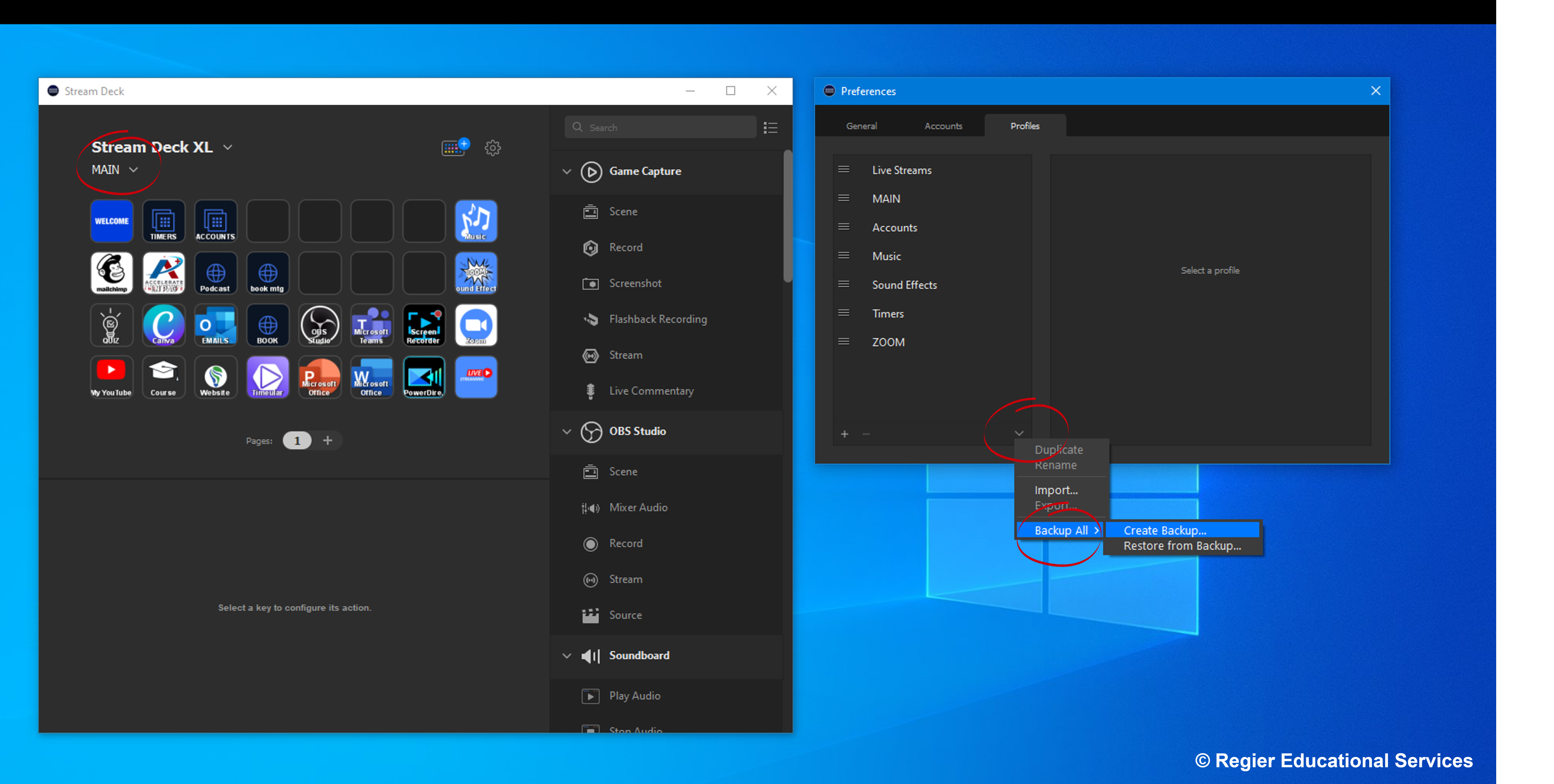This screenshot has height=784, width=1554.
Task: Select the OBS Studio key
Action: [x=320, y=325]
